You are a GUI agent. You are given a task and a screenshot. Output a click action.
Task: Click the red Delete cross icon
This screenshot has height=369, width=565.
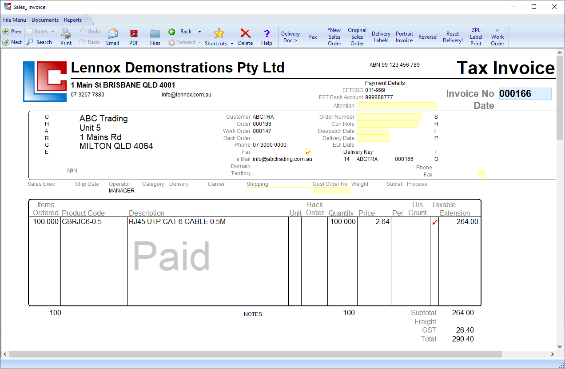click(245, 34)
